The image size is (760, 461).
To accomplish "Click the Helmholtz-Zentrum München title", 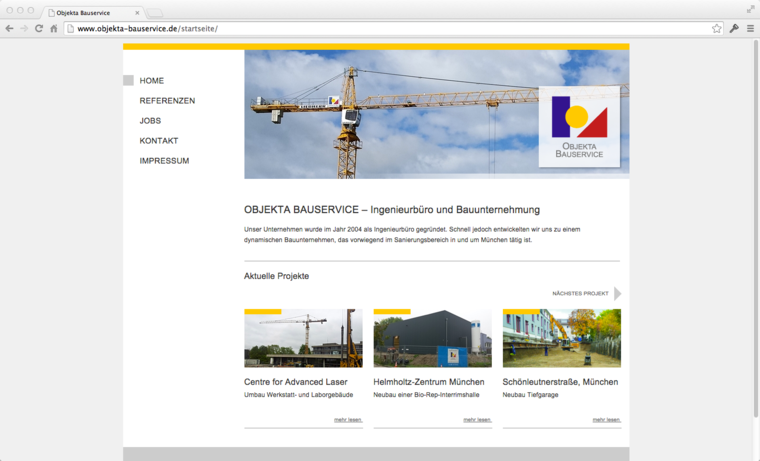I will click(x=429, y=382).
